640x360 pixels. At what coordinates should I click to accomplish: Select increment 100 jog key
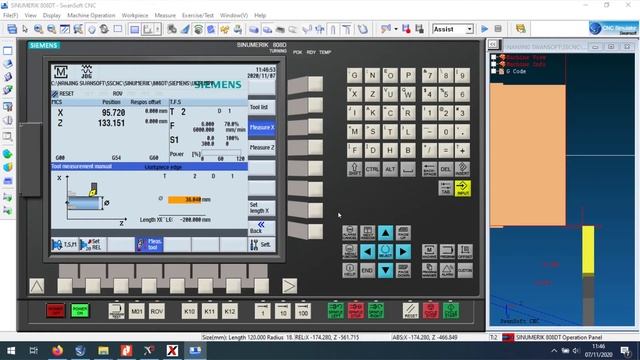click(x=302, y=311)
